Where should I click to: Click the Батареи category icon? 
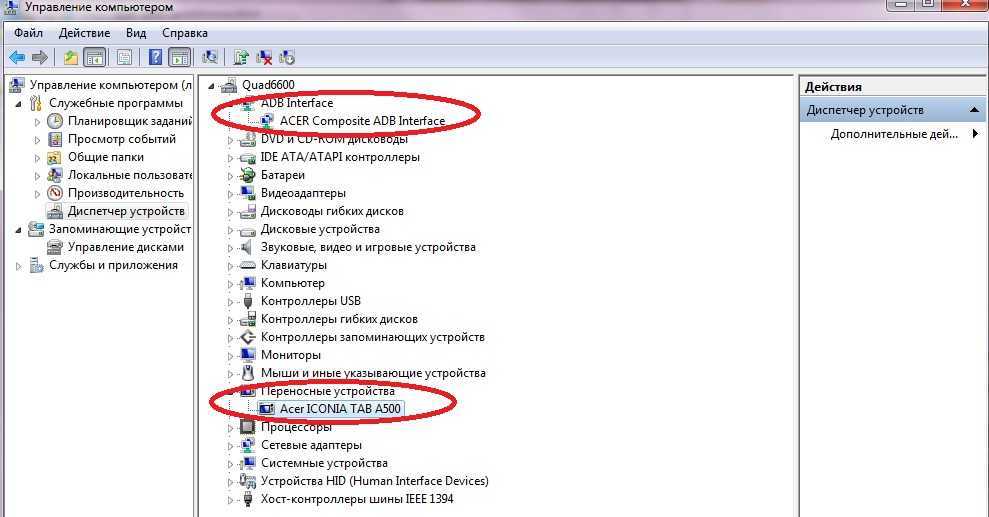pos(248,175)
